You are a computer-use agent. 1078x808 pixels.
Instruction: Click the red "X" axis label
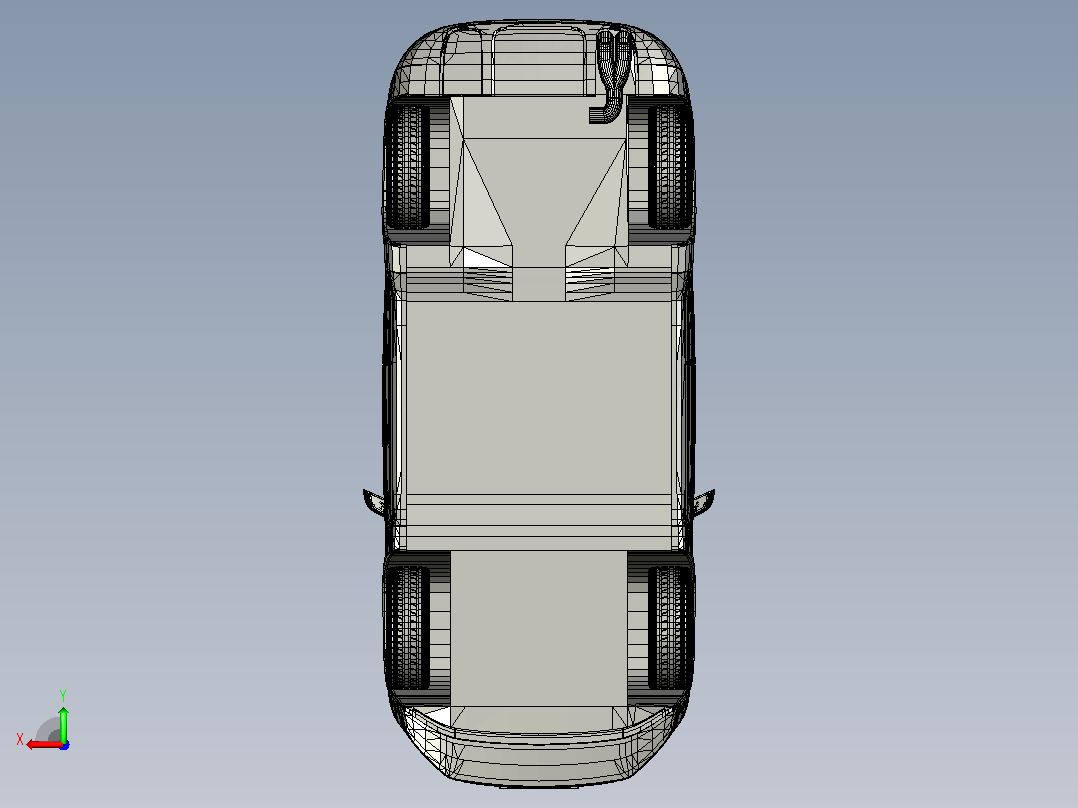click(20, 739)
